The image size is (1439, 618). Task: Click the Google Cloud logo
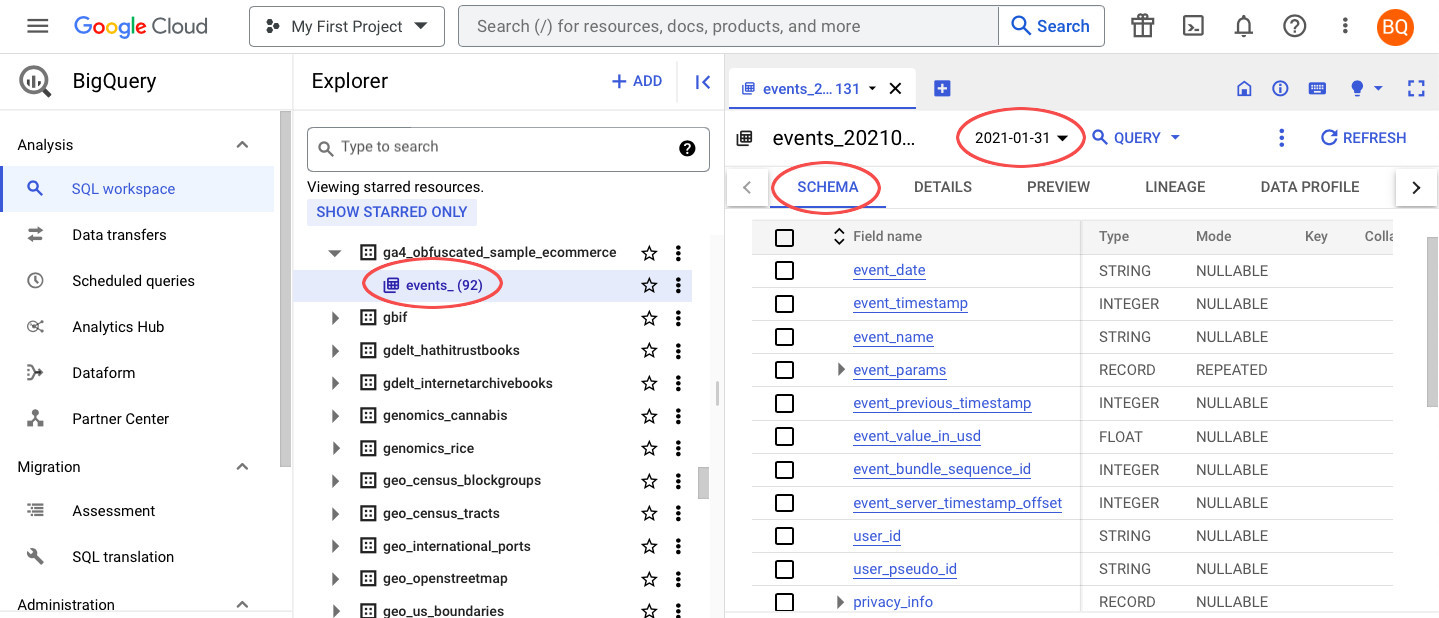(x=141, y=27)
